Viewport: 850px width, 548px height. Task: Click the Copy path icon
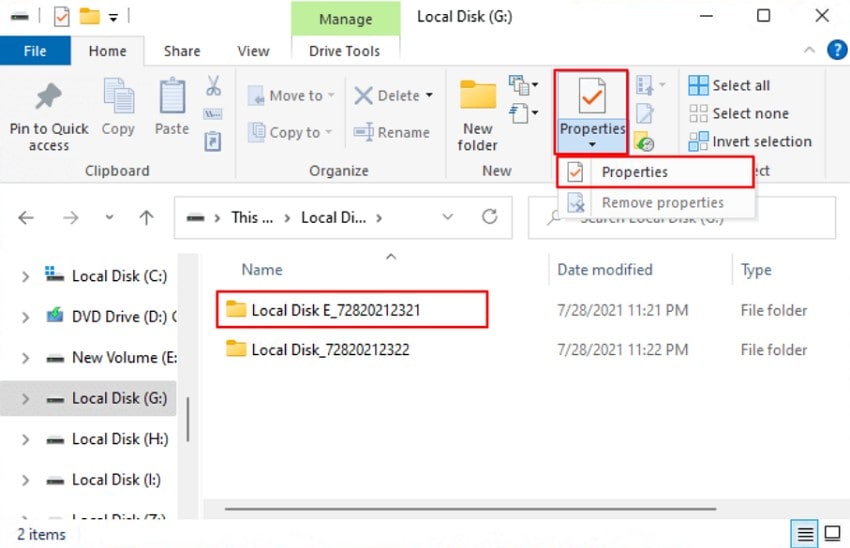point(212,114)
